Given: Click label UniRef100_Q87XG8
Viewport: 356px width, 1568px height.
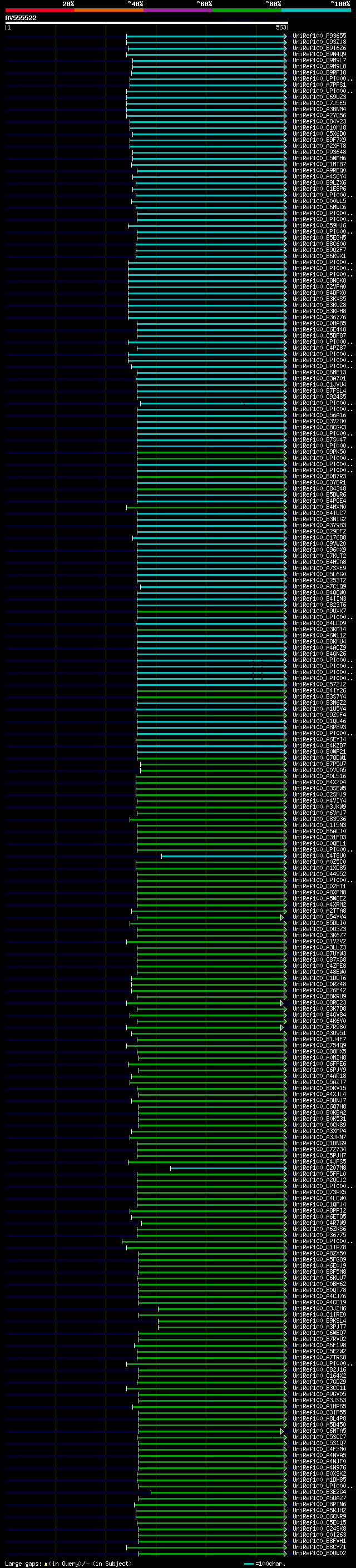Looking at the screenshot, I should point(319,960).
